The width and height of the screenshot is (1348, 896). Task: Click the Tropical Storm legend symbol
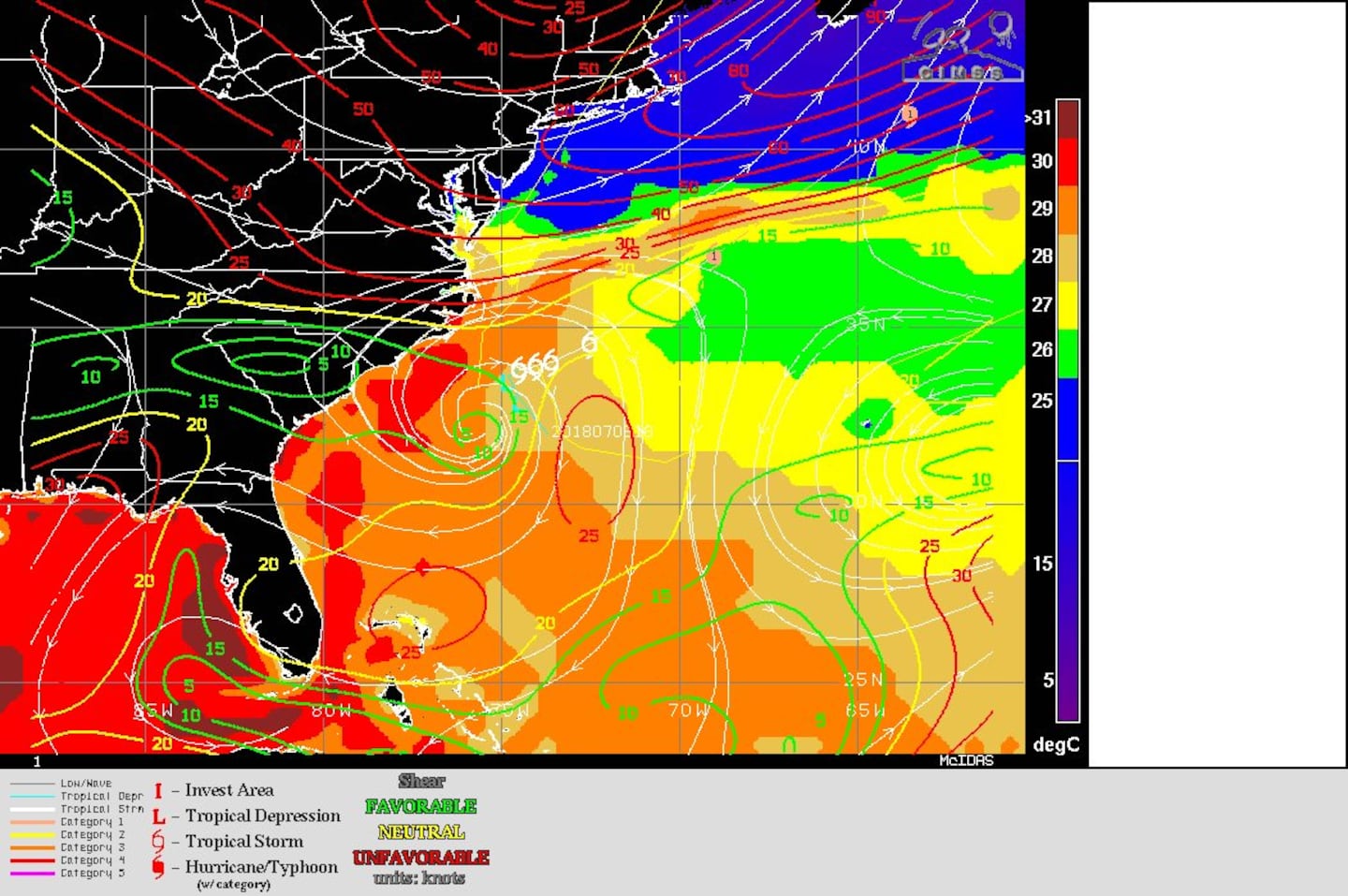pos(158,842)
